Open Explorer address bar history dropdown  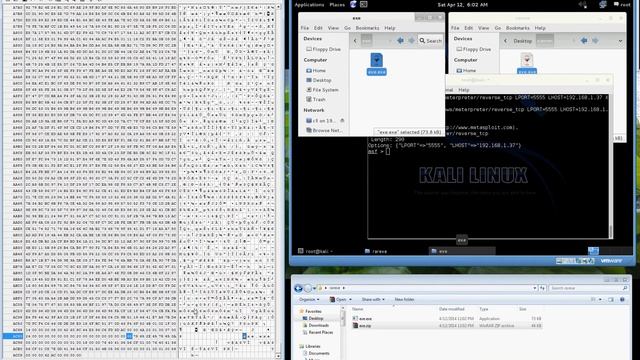534,288
